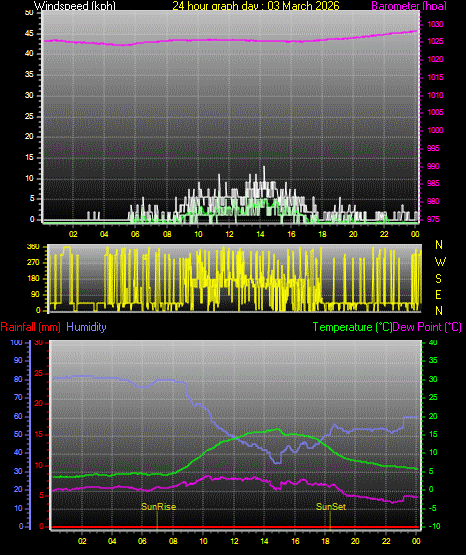This screenshot has height=555, width=466.
Task: Click the 360 value on wind direction axis
Action: 33,247
